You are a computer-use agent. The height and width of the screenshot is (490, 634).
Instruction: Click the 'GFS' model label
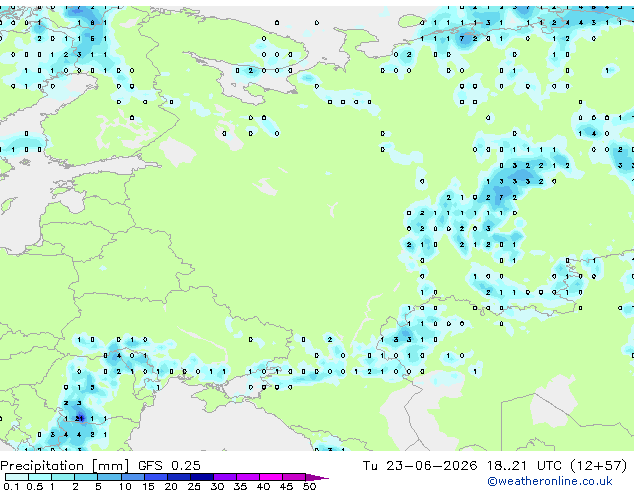pos(150,466)
